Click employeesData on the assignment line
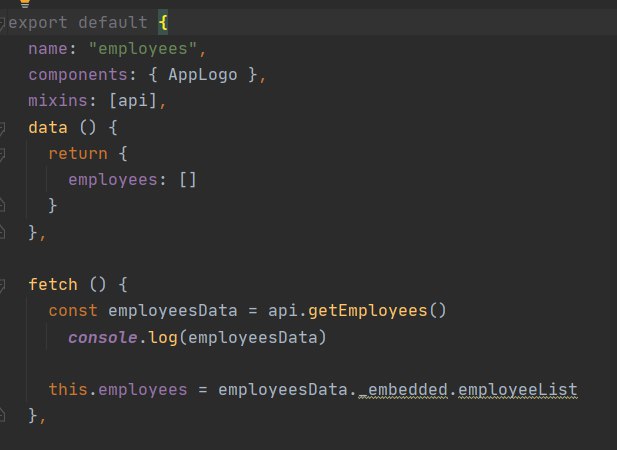Viewport: 617px width, 450px height. 283,389
